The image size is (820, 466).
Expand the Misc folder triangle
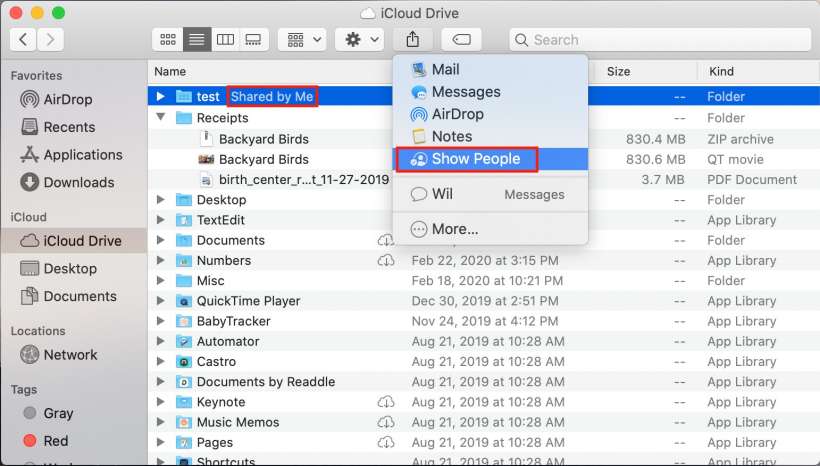[x=161, y=280]
